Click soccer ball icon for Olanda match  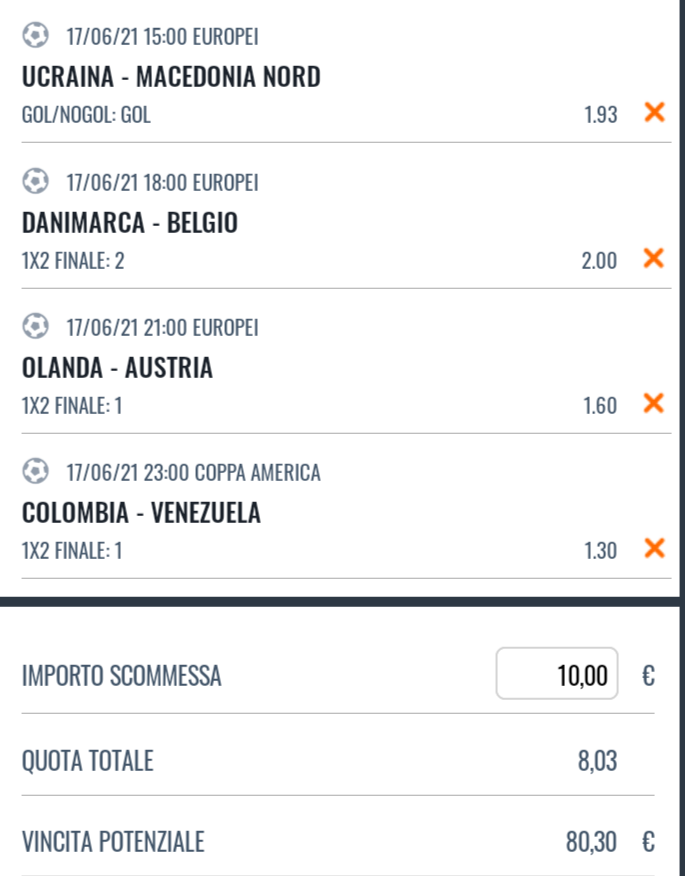coord(36,327)
